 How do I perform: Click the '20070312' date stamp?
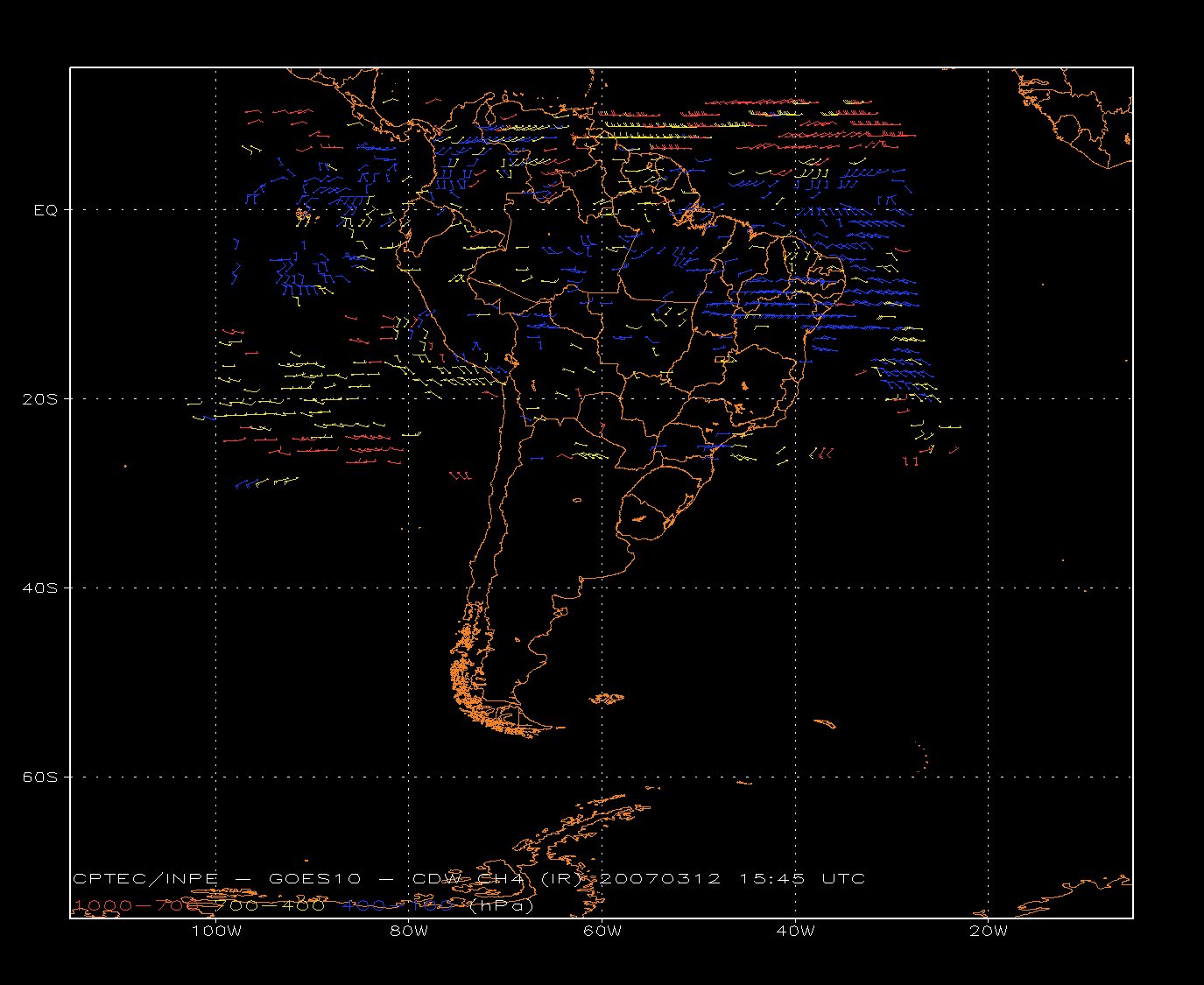661,879
